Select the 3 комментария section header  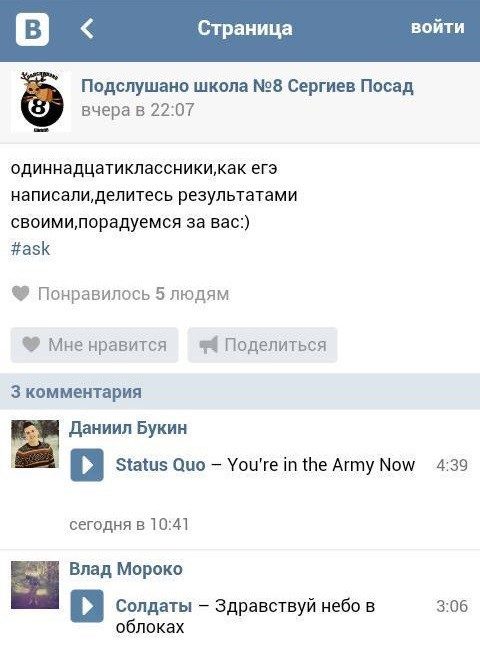240,391
